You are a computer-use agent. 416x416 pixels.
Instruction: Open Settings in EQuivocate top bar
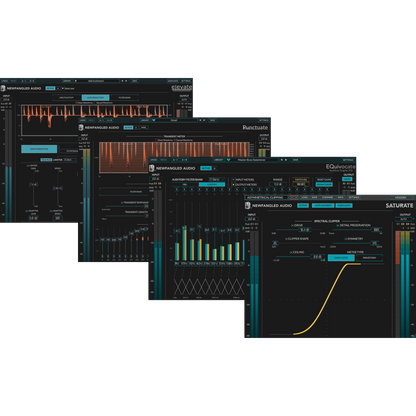pos(348,160)
